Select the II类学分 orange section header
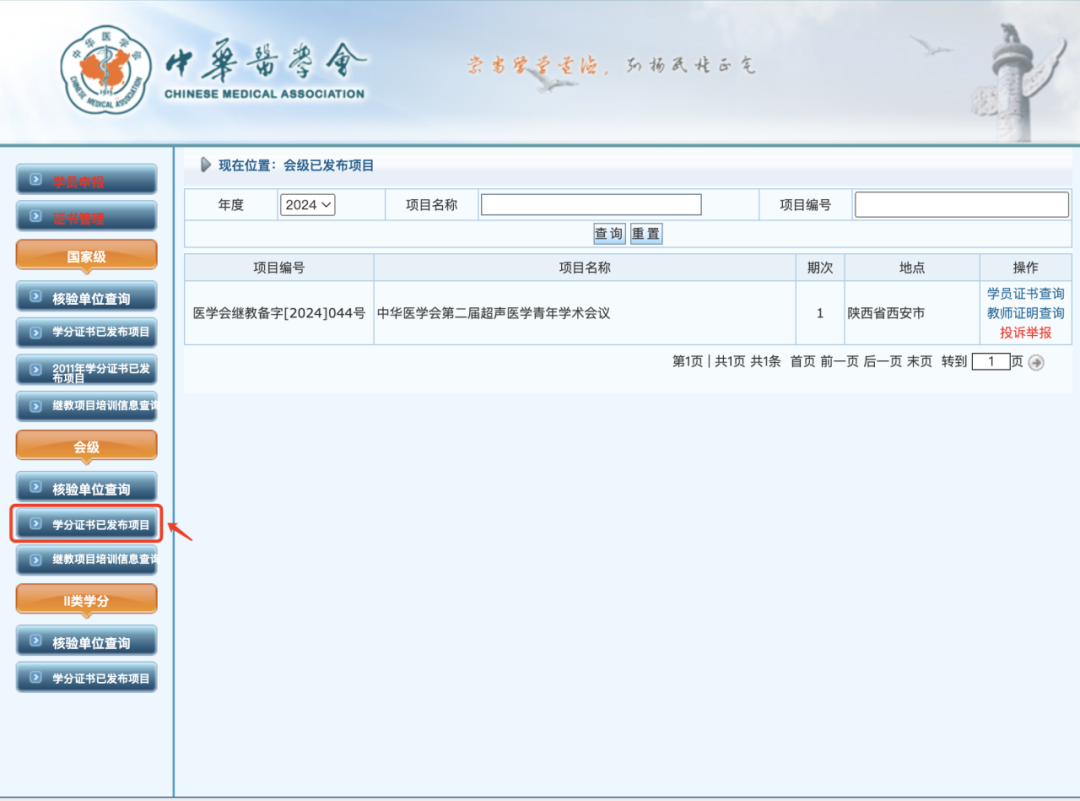This screenshot has height=801, width=1080. click(x=86, y=601)
